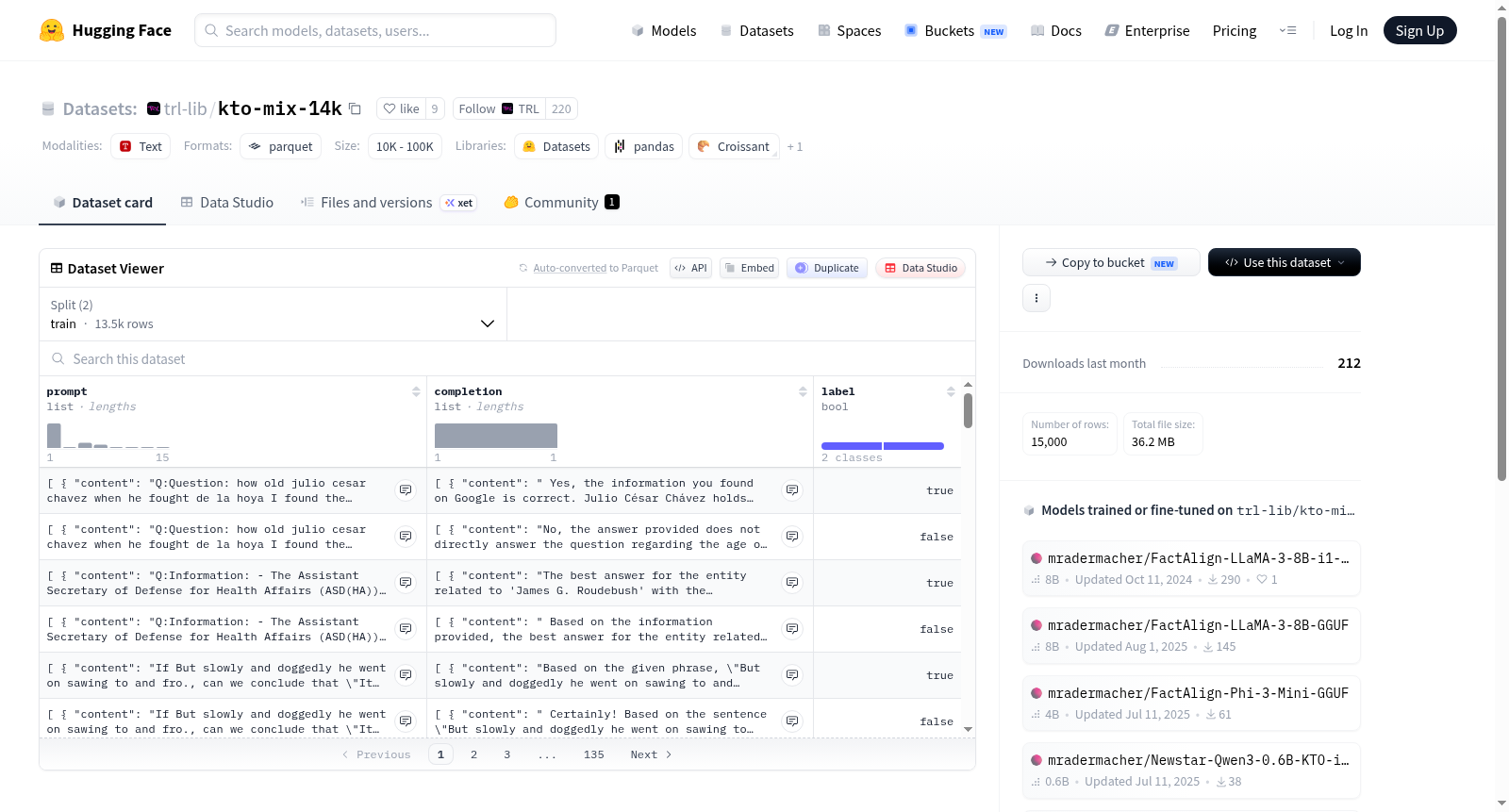Click the prompt lengths histogram bar
1509x812 pixels.
point(54,436)
